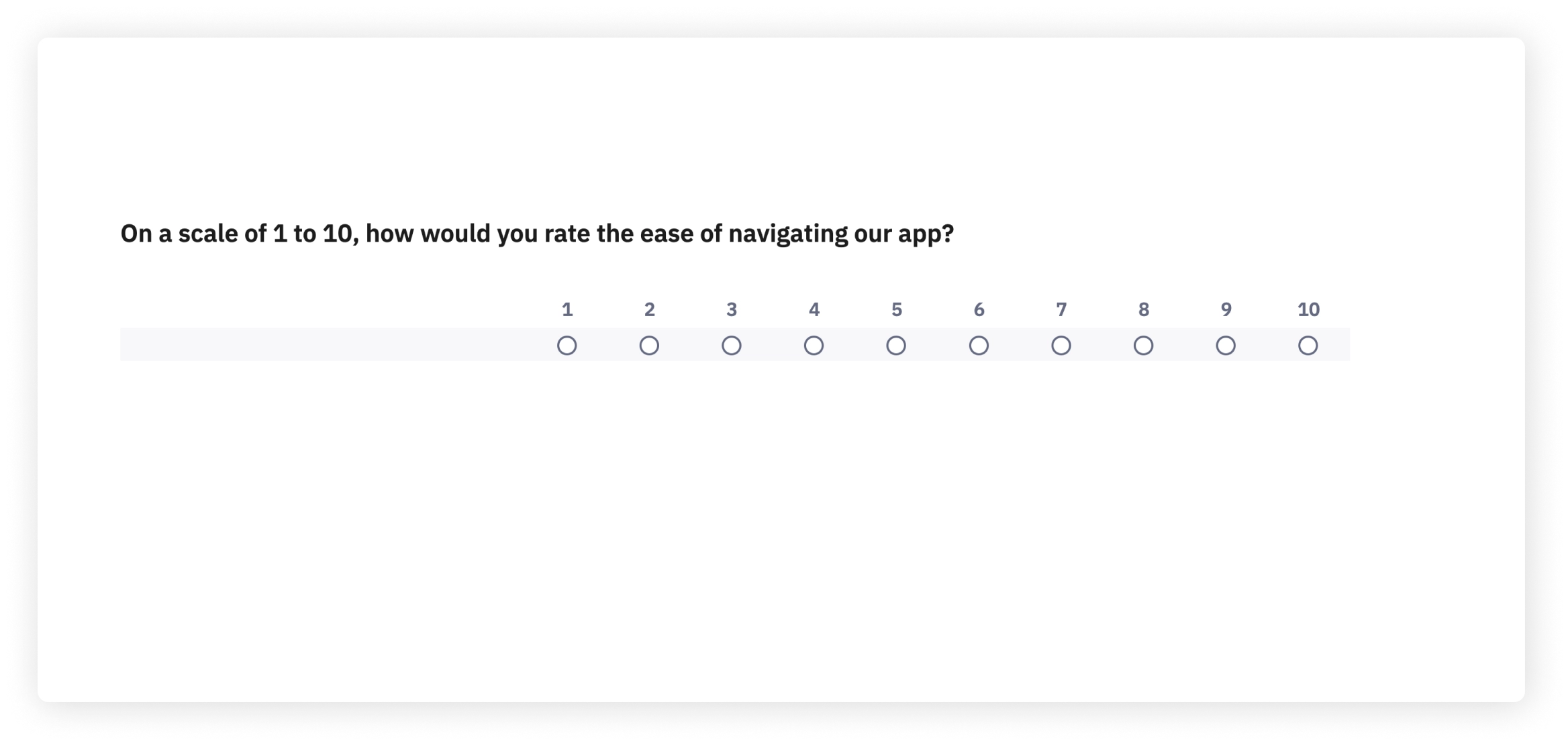Select the rating 7 radio option
Viewport: 1568px width, 745px height.
pos(1061,346)
